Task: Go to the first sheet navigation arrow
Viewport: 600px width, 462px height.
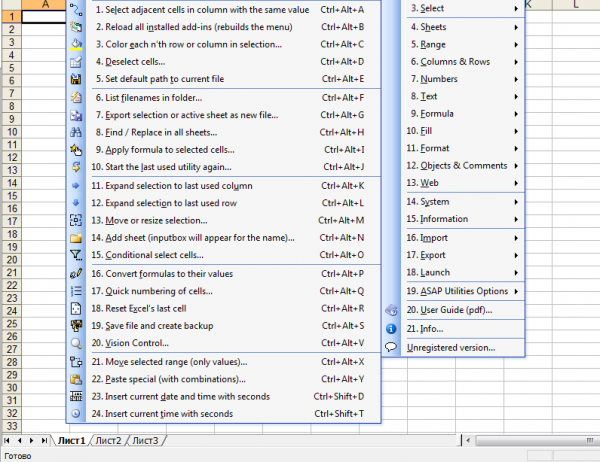Action: point(7,441)
